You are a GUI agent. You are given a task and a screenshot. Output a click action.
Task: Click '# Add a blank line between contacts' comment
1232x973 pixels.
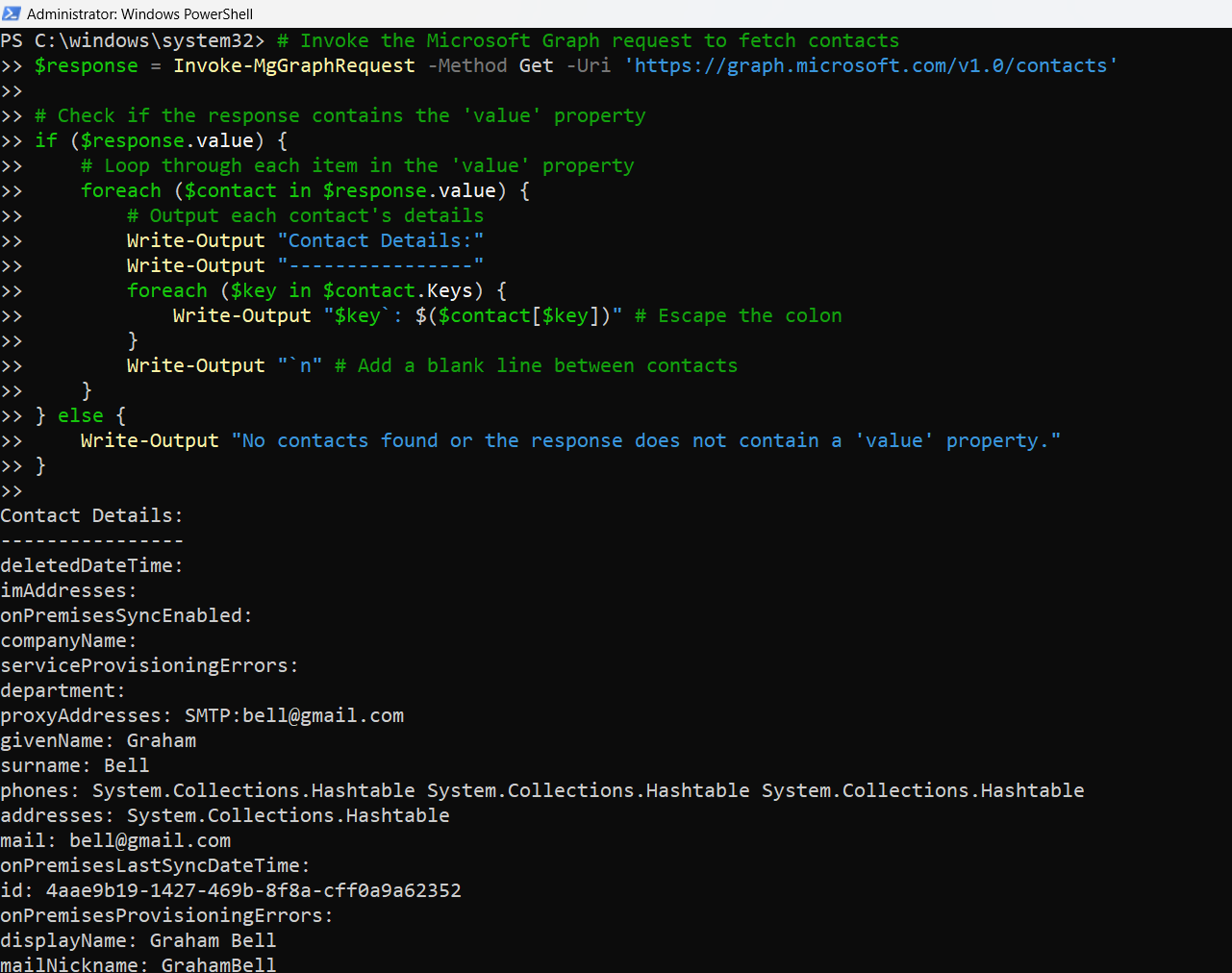pyautogui.click(x=537, y=365)
